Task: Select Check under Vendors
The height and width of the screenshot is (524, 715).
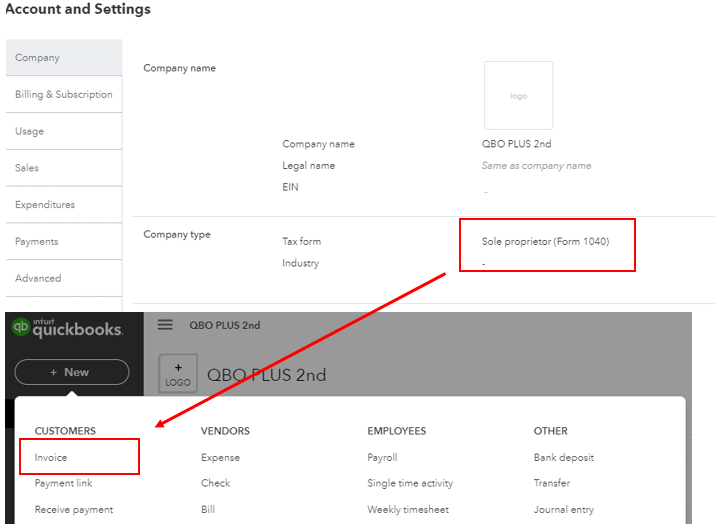Action: coord(216,483)
